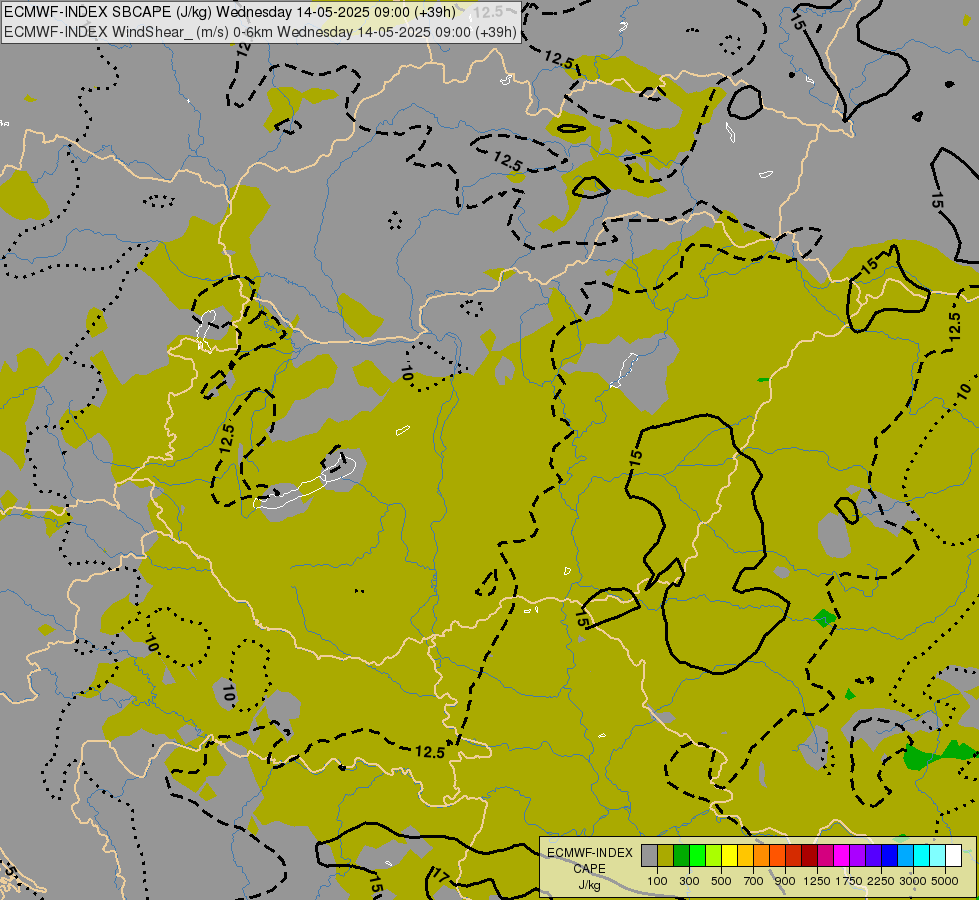The height and width of the screenshot is (900, 979).
Task: Click the pale cyan legend swatch
Action: (937, 855)
